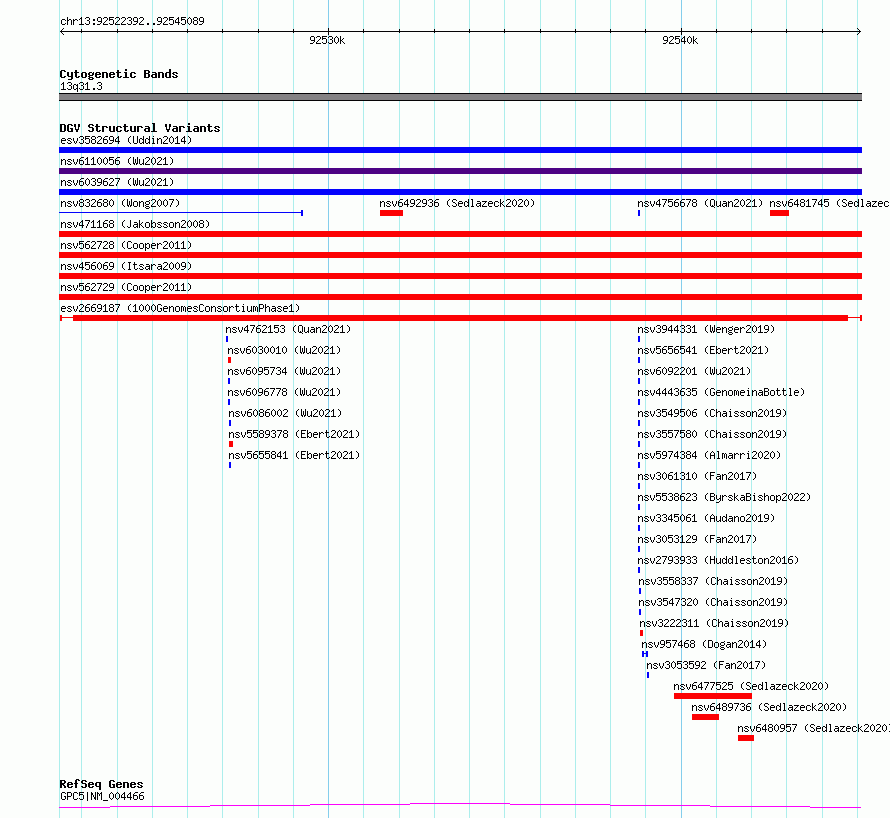The height and width of the screenshot is (818, 890).
Task: Click the nsv6492936 (Sedlazeck2020) red bar
Action: coord(391,213)
